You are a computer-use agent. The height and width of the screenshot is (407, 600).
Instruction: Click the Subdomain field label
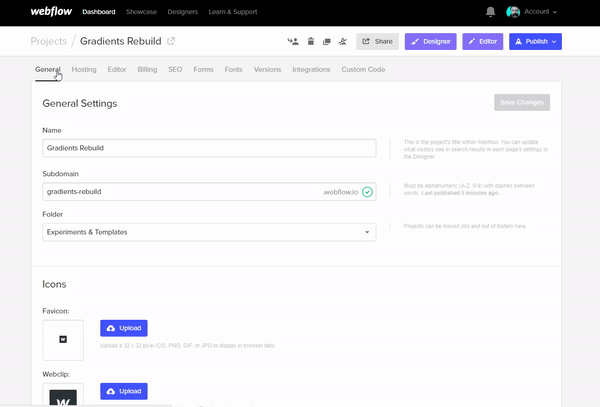[x=60, y=174]
